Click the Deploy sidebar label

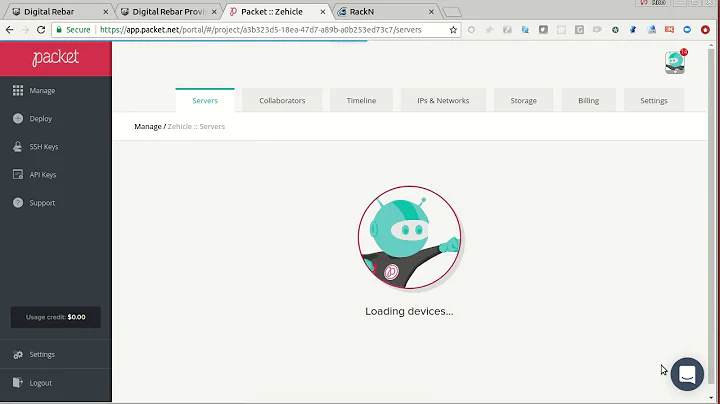[41, 118]
